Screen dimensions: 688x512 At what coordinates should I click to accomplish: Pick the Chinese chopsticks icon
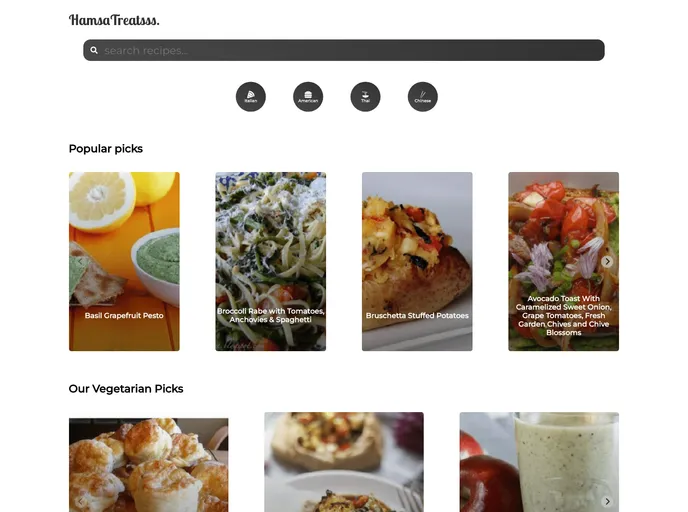tap(423, 97)
